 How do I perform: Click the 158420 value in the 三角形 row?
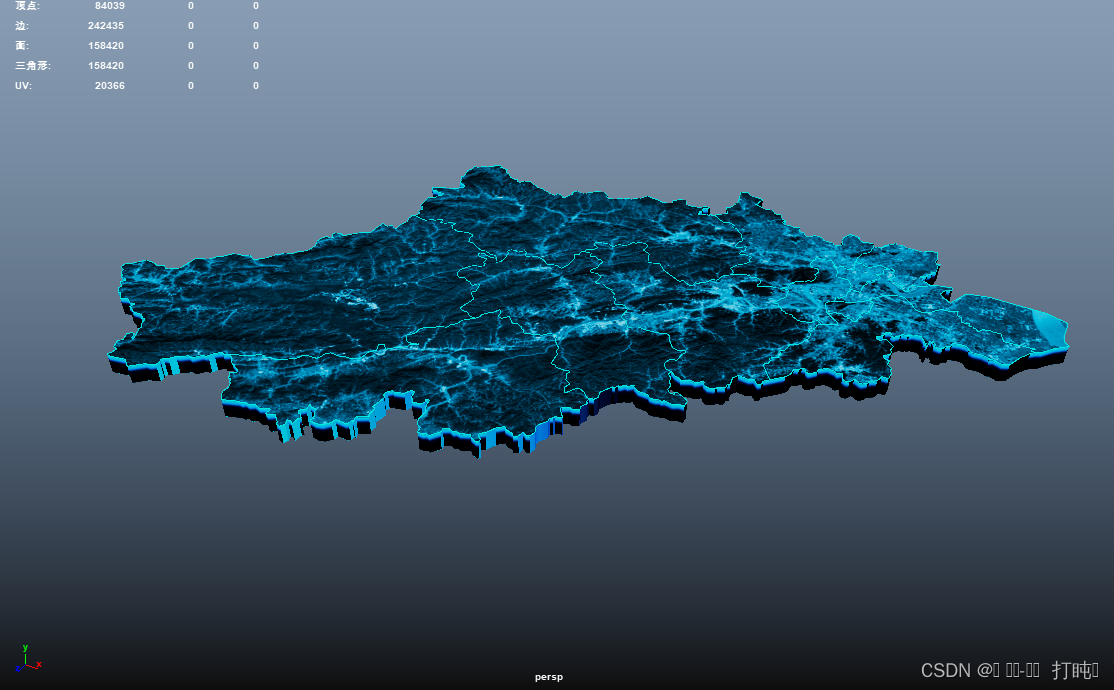[x=106, y=65]
